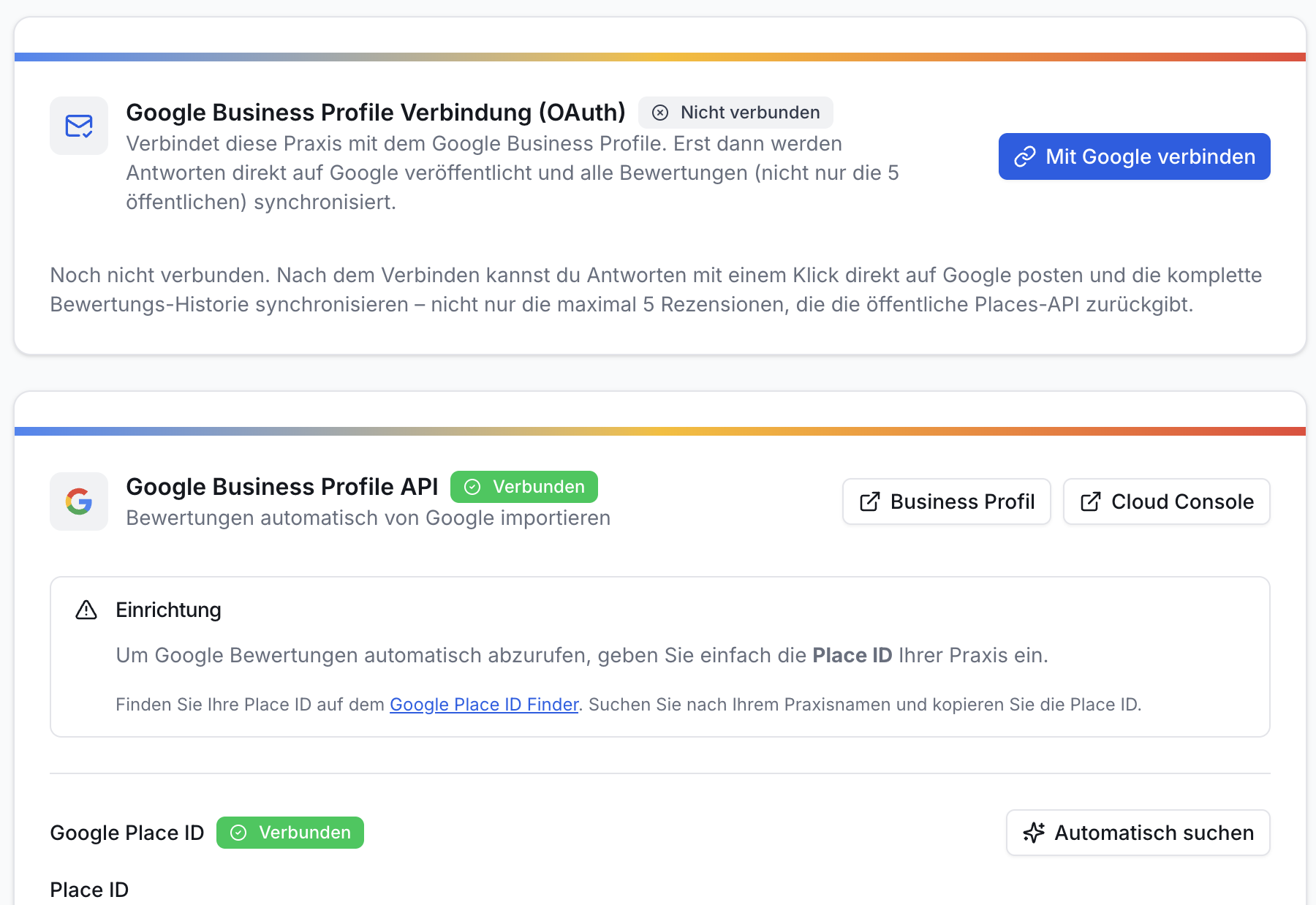The width and height of the screenshot is (1316, 905).
Task: Click the heading Google Business Profile Verbindung (OAuth)
Action: [376, 113]
